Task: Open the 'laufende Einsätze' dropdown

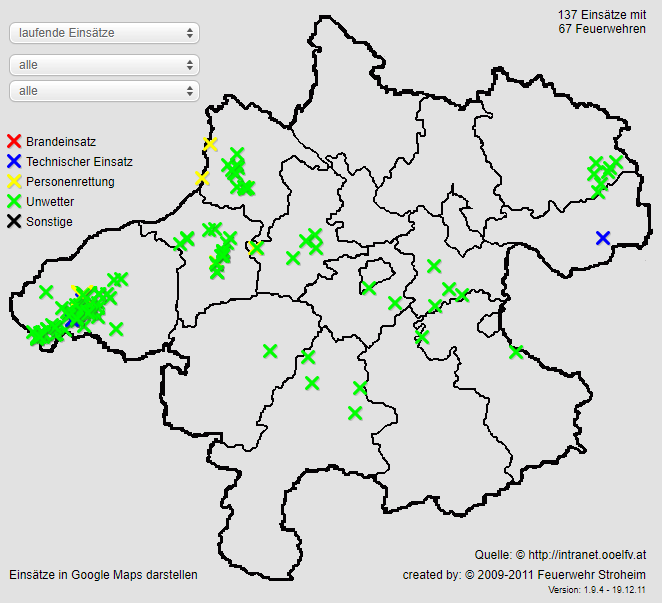Action: (x=104, y=33)
